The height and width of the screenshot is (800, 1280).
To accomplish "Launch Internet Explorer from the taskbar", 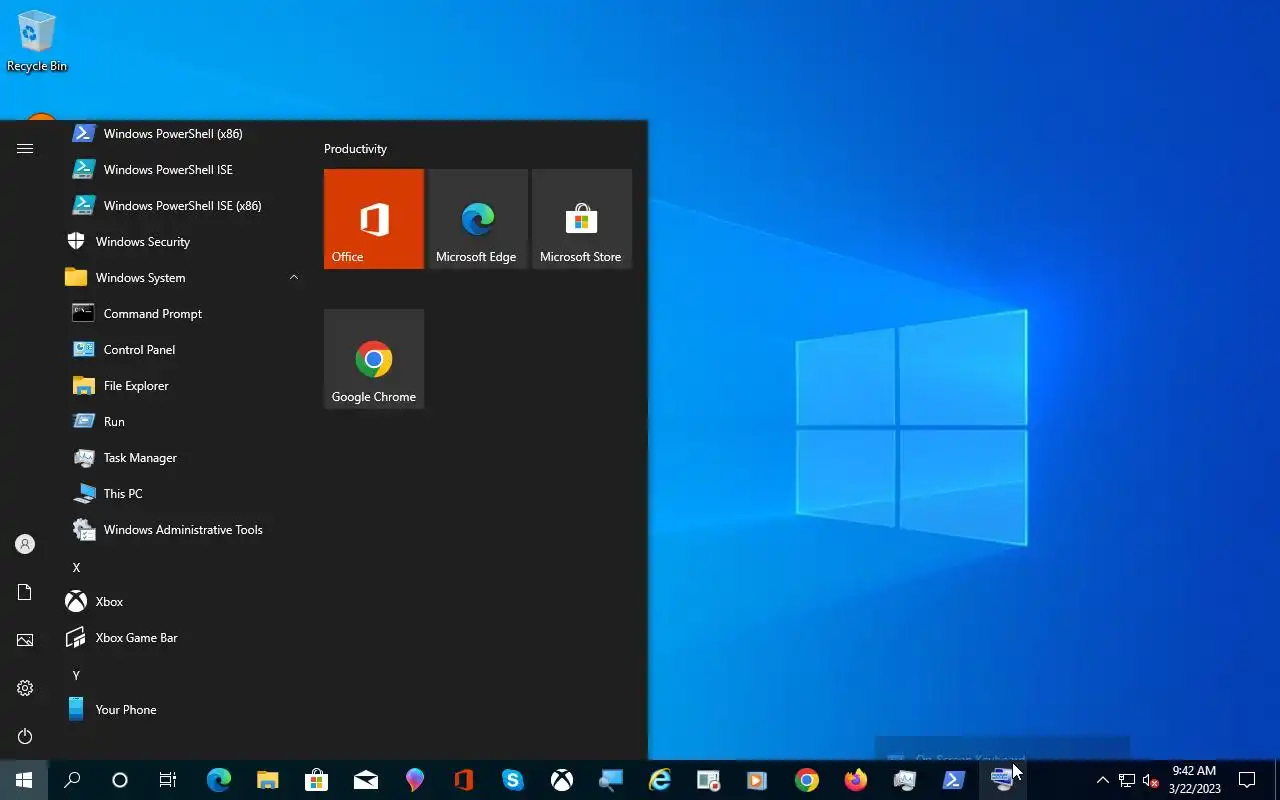I will [660, 780].
